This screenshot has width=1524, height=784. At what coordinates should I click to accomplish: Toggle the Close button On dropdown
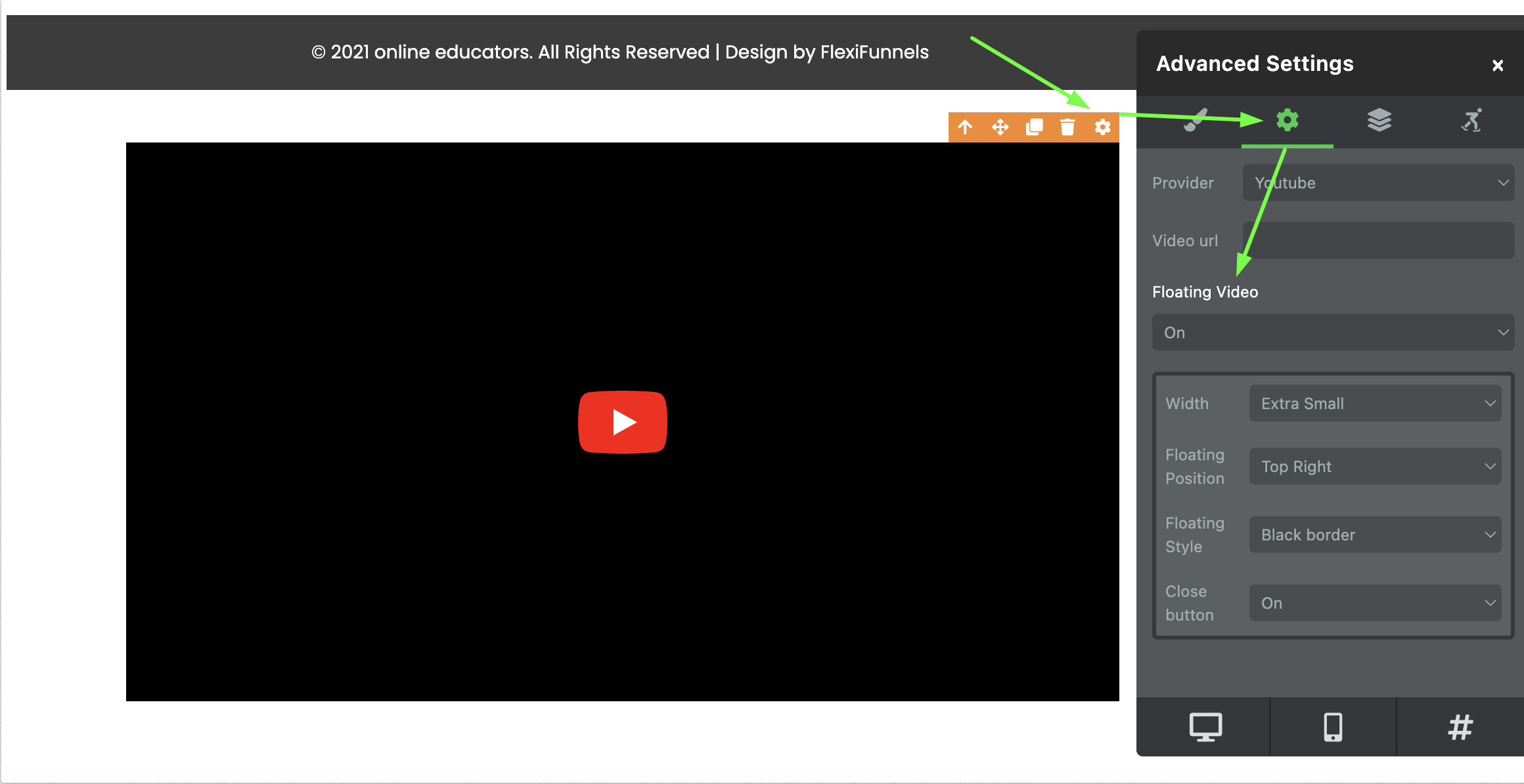pos(1375,603)
